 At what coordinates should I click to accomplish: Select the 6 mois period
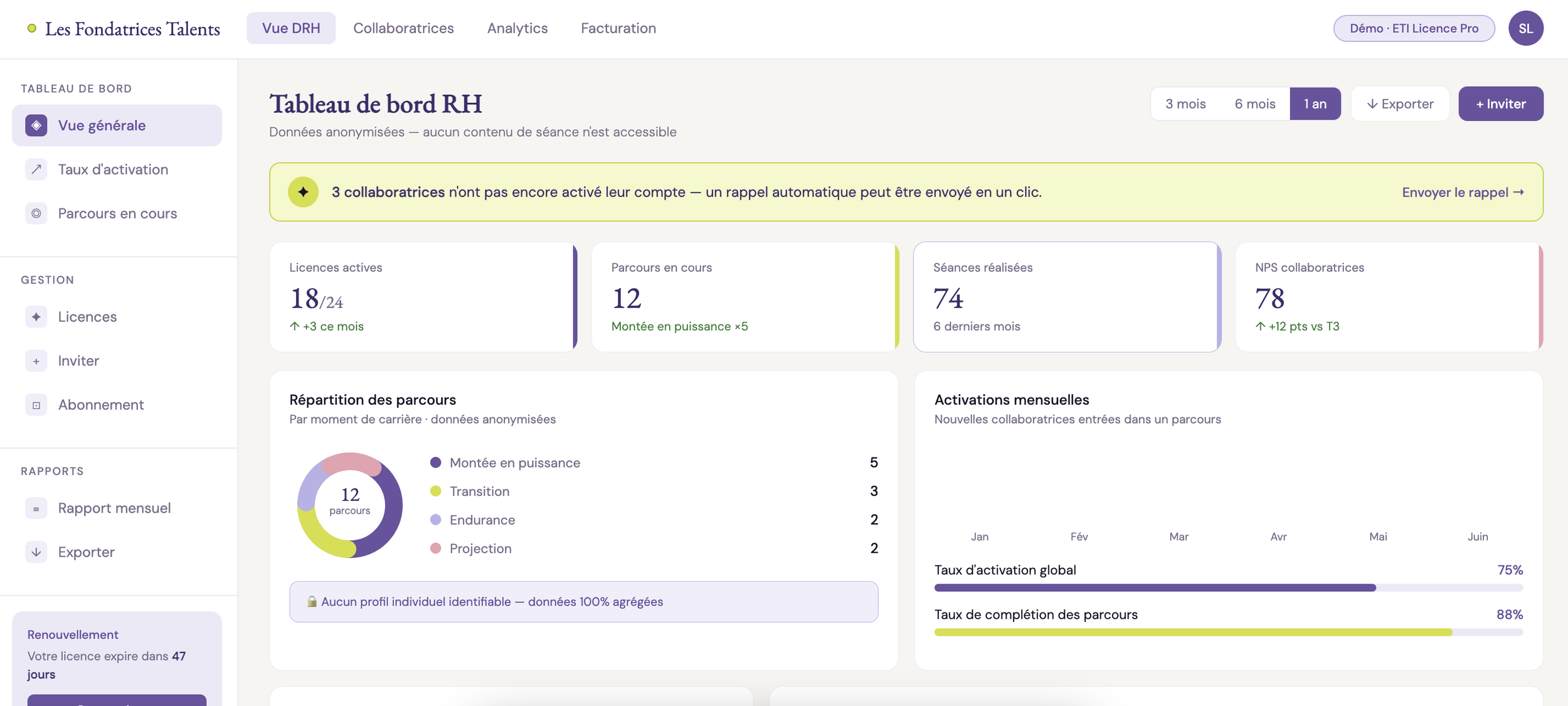coord(1255,104)
